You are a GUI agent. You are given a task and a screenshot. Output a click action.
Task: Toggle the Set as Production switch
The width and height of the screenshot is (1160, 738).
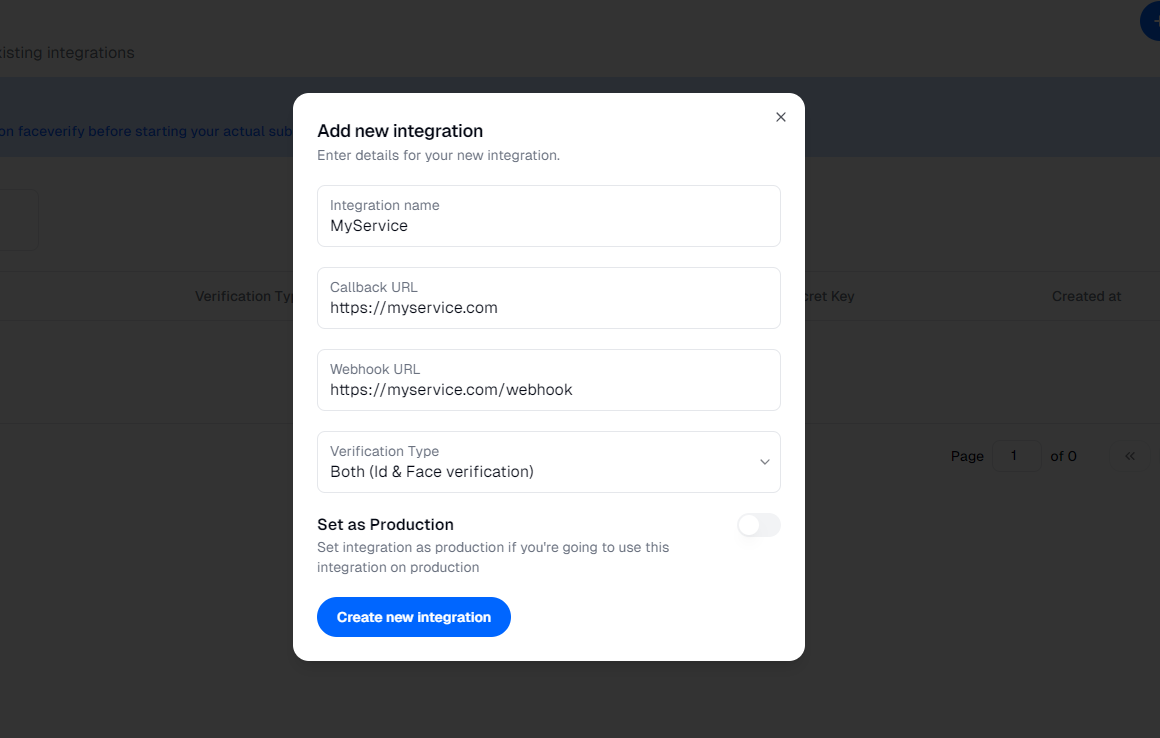758,525
